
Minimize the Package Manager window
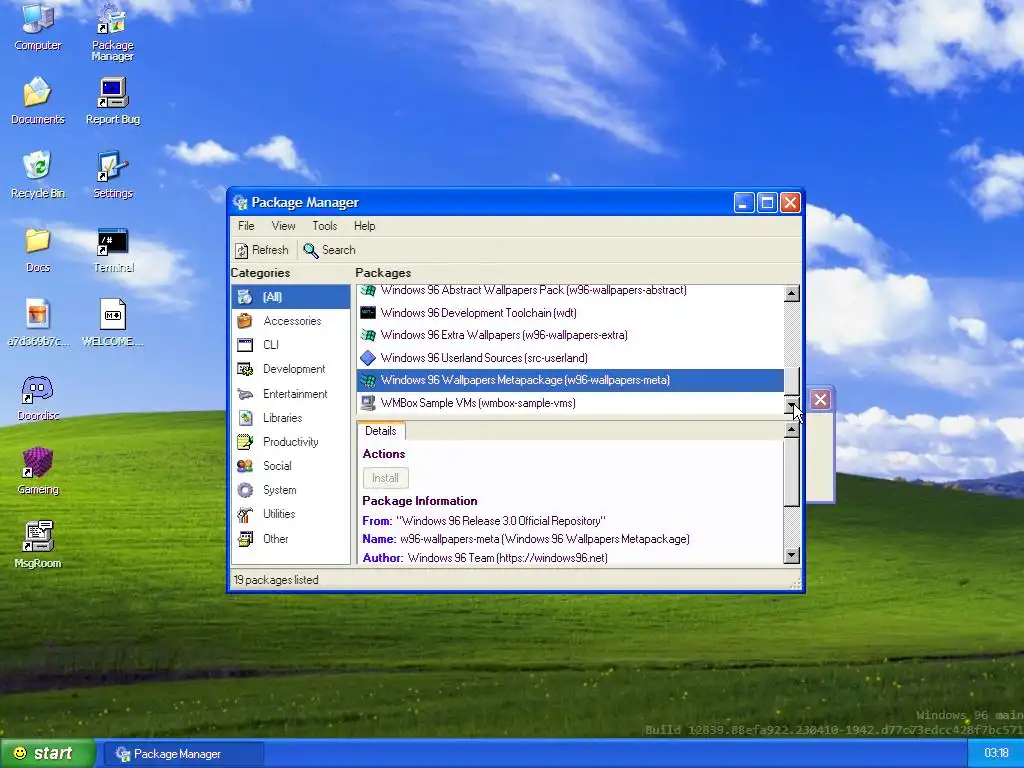point(744,202)
